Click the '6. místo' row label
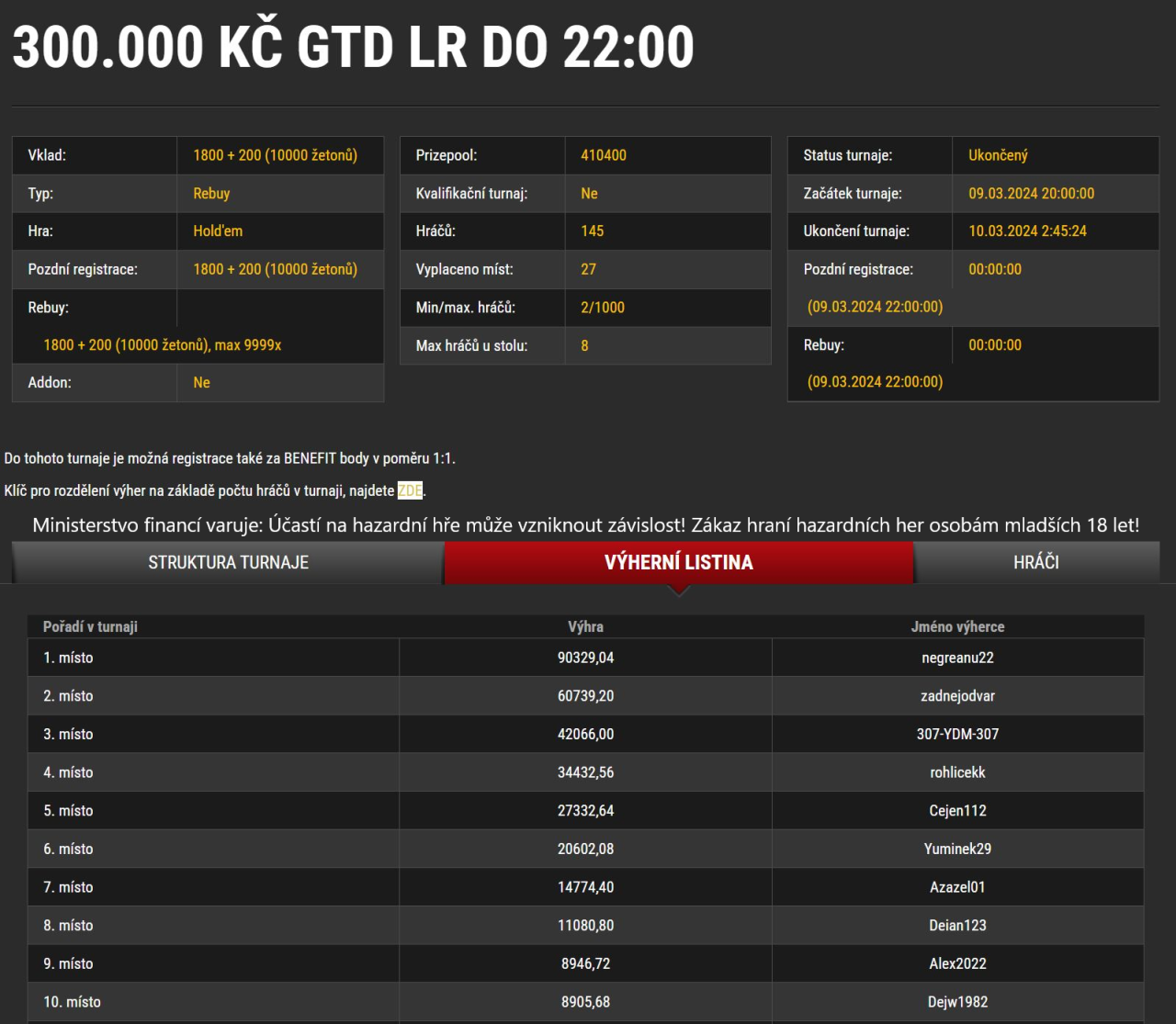This screenshot has width=1176, height=1024. tap(68, 849)
